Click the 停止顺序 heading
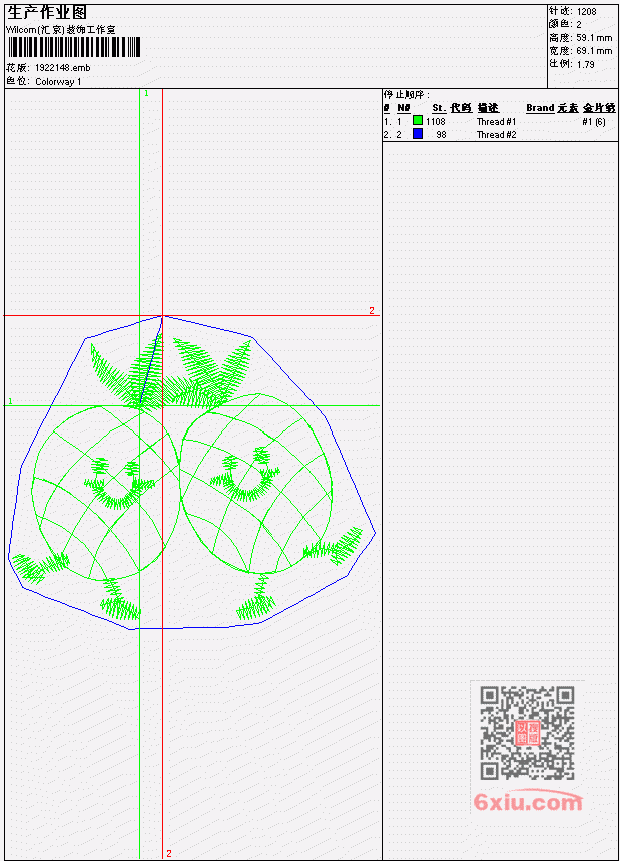The height and width of the screenshot is (861, 620). click(x=406, y=95)
